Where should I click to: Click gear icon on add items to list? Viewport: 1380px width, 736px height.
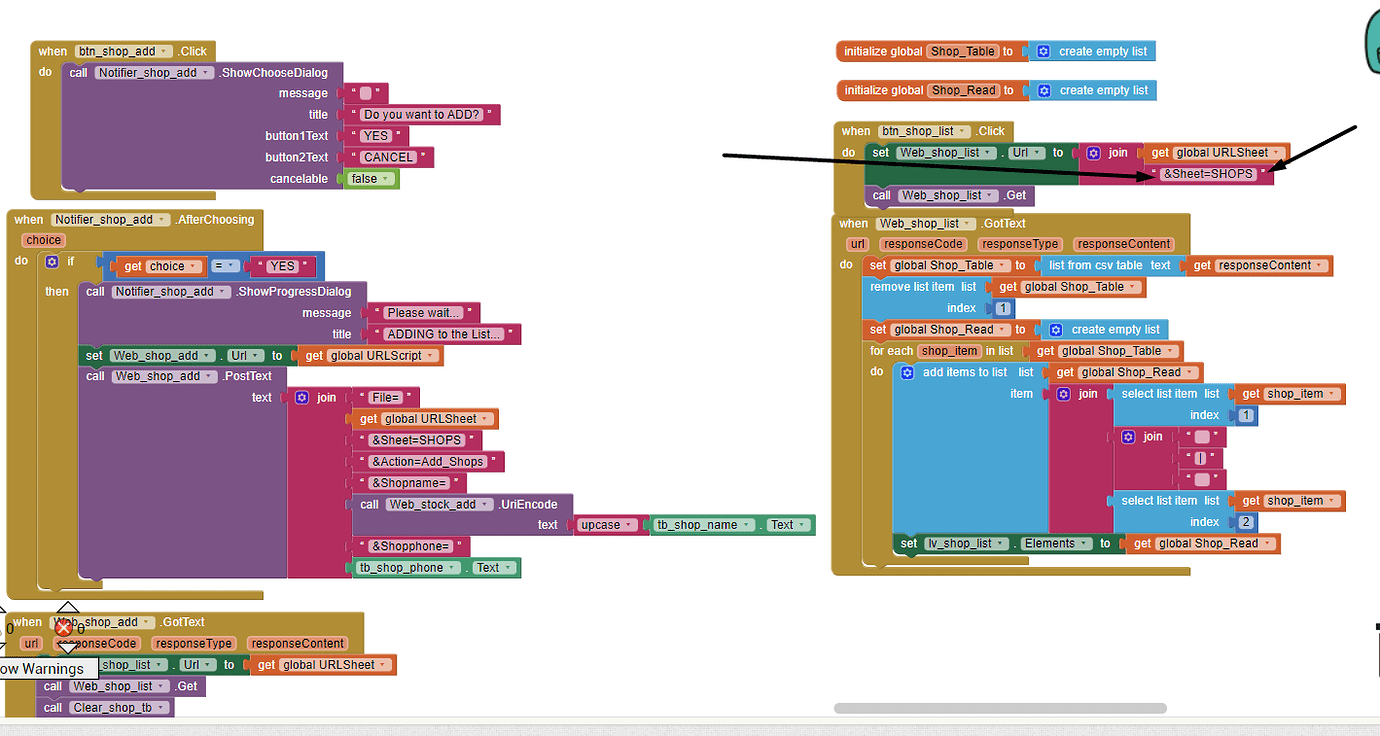[907, 372]
